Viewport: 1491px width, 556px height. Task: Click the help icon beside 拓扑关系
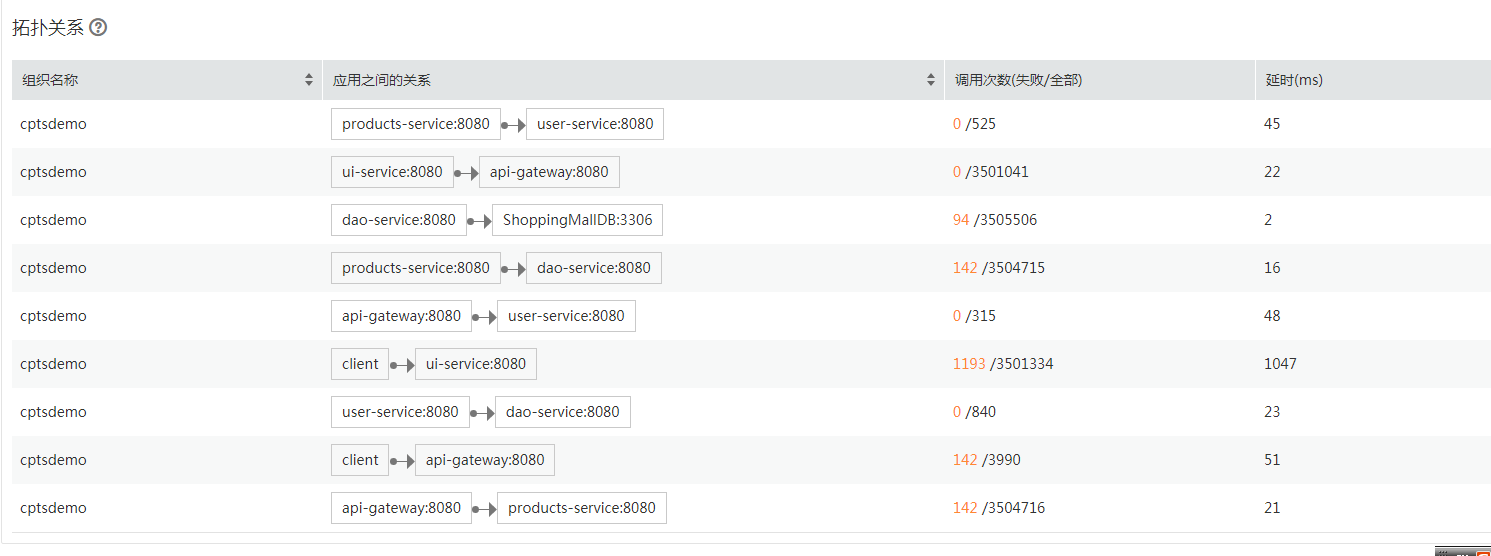(98, 28)
